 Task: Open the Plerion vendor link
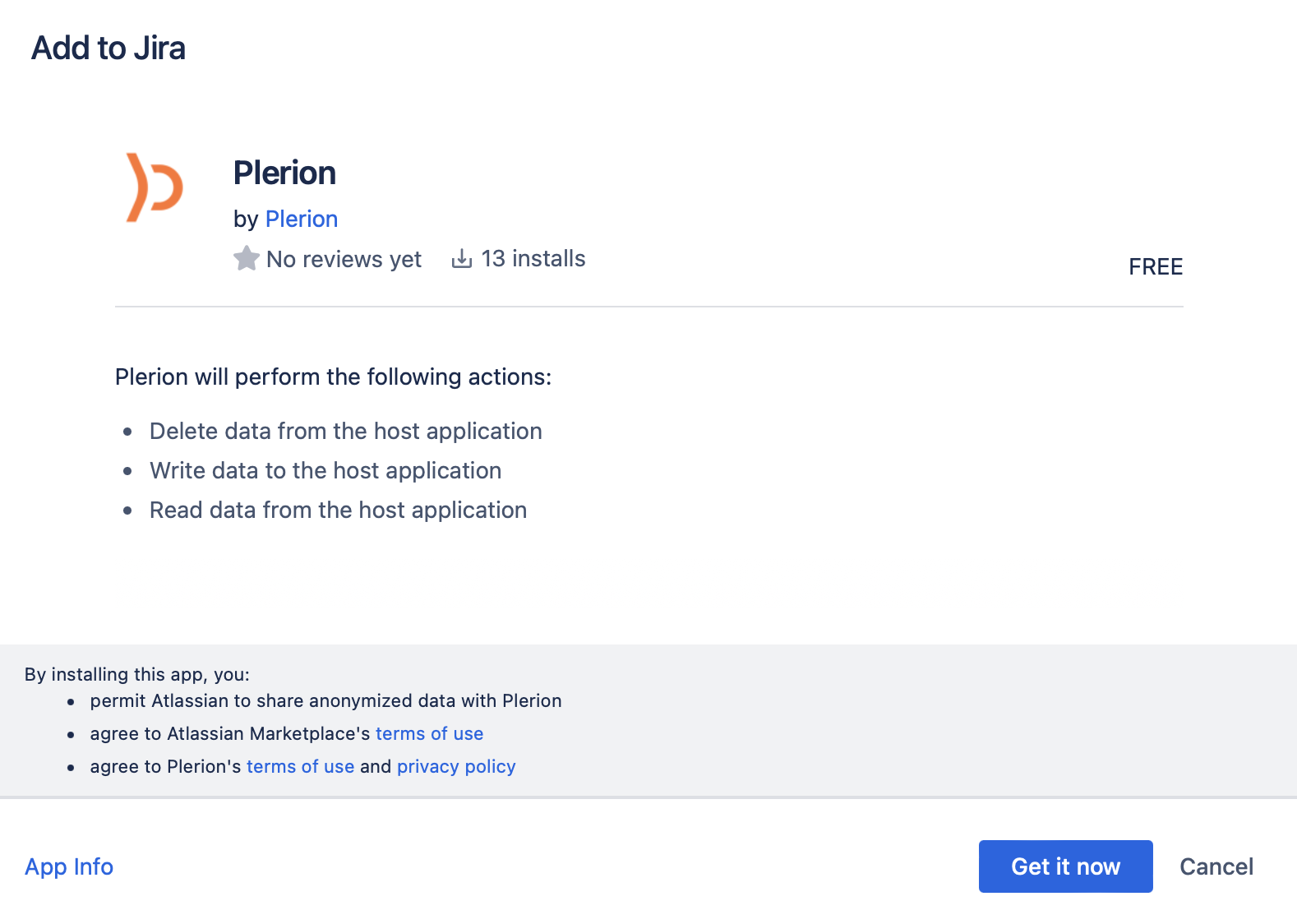301,219
